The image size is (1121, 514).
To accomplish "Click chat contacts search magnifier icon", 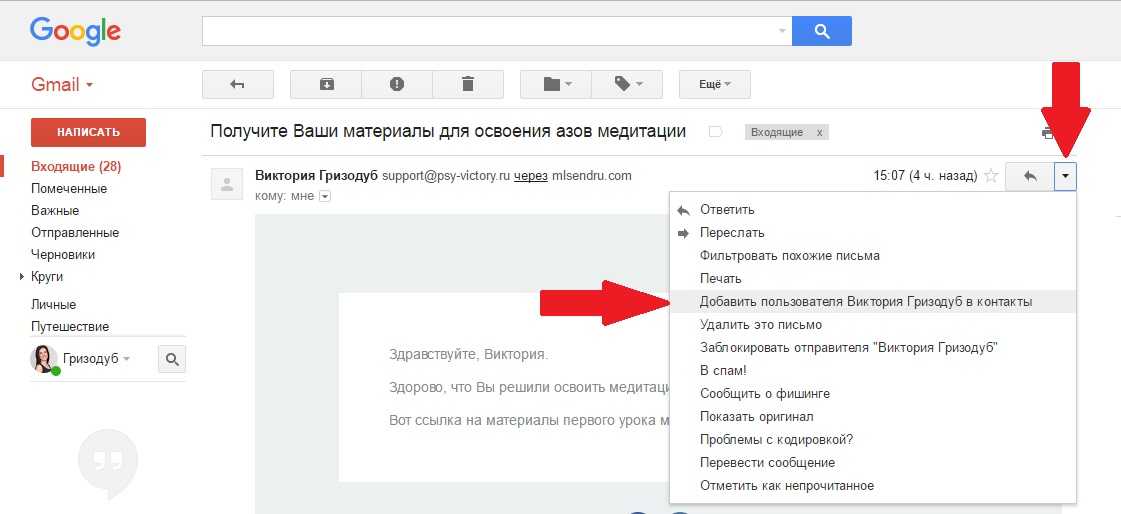I will 172,359.
